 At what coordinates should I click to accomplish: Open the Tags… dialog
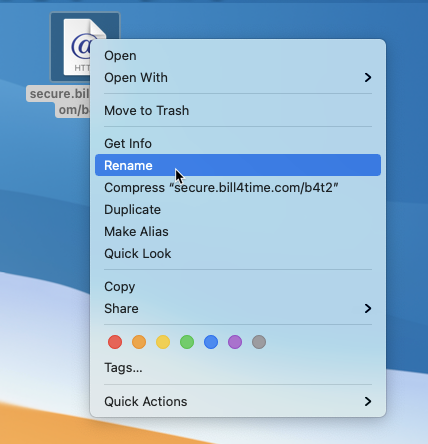[x=238, y=368]
